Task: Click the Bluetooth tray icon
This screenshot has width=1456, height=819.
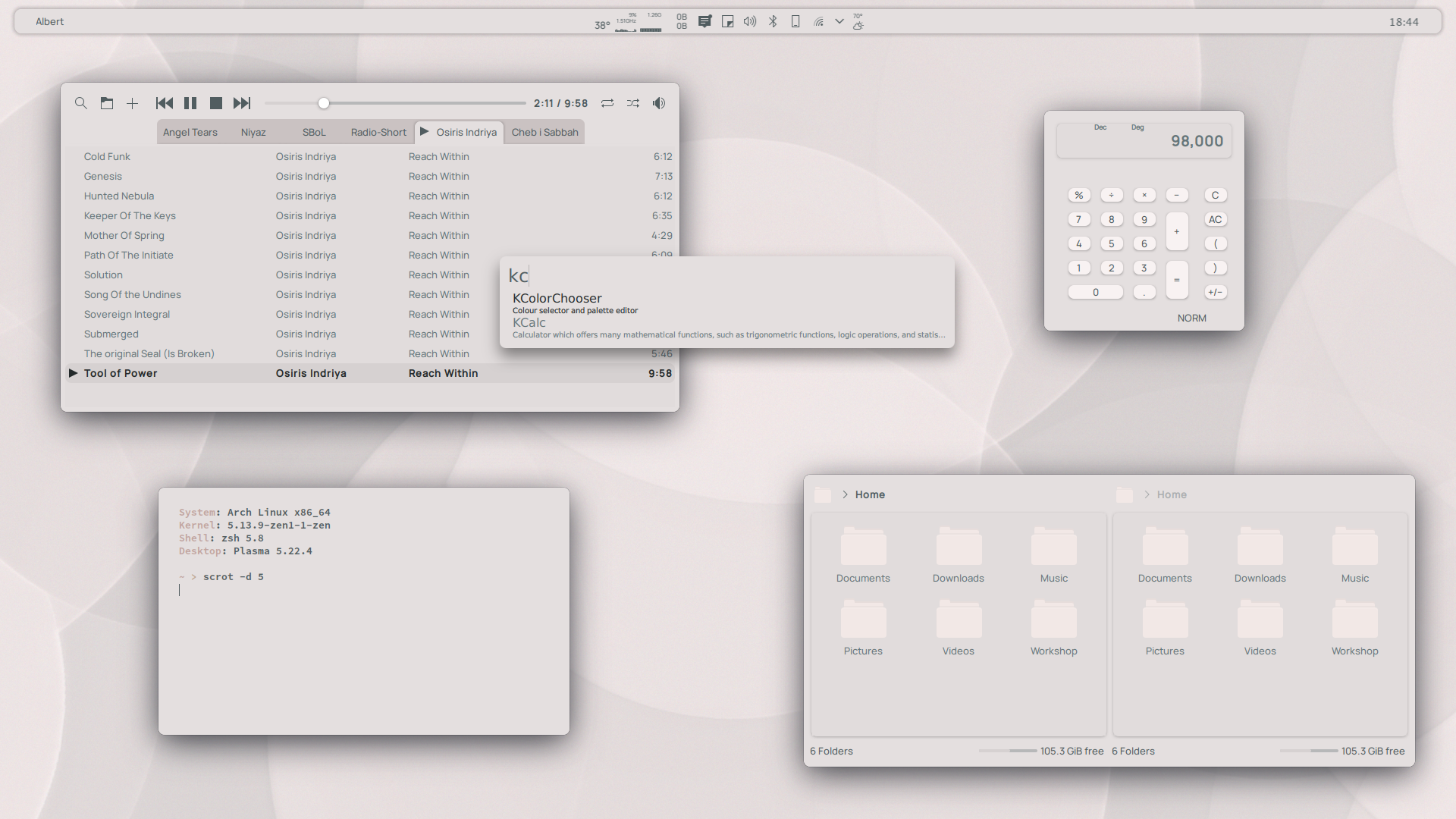Action: [x=773, y=21]
